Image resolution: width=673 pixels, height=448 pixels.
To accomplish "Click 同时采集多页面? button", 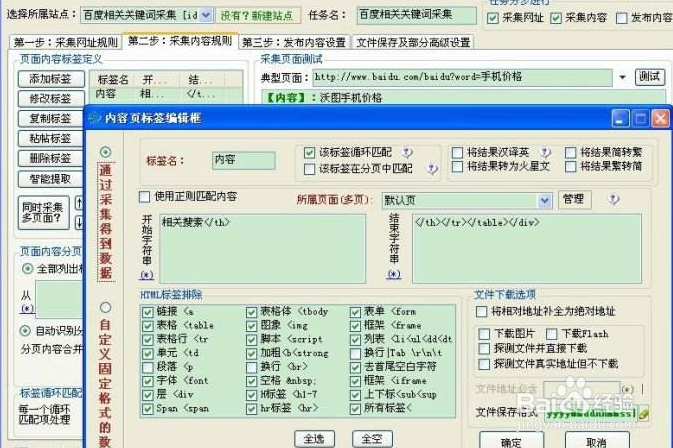I will pos(43,212).
